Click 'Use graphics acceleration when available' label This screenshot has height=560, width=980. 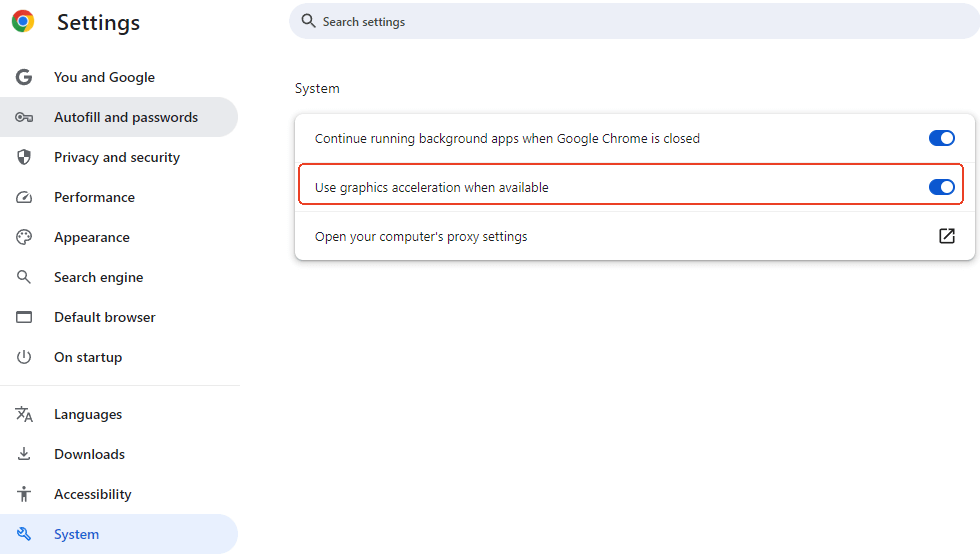pyautogui.click(x=431, y=188)
